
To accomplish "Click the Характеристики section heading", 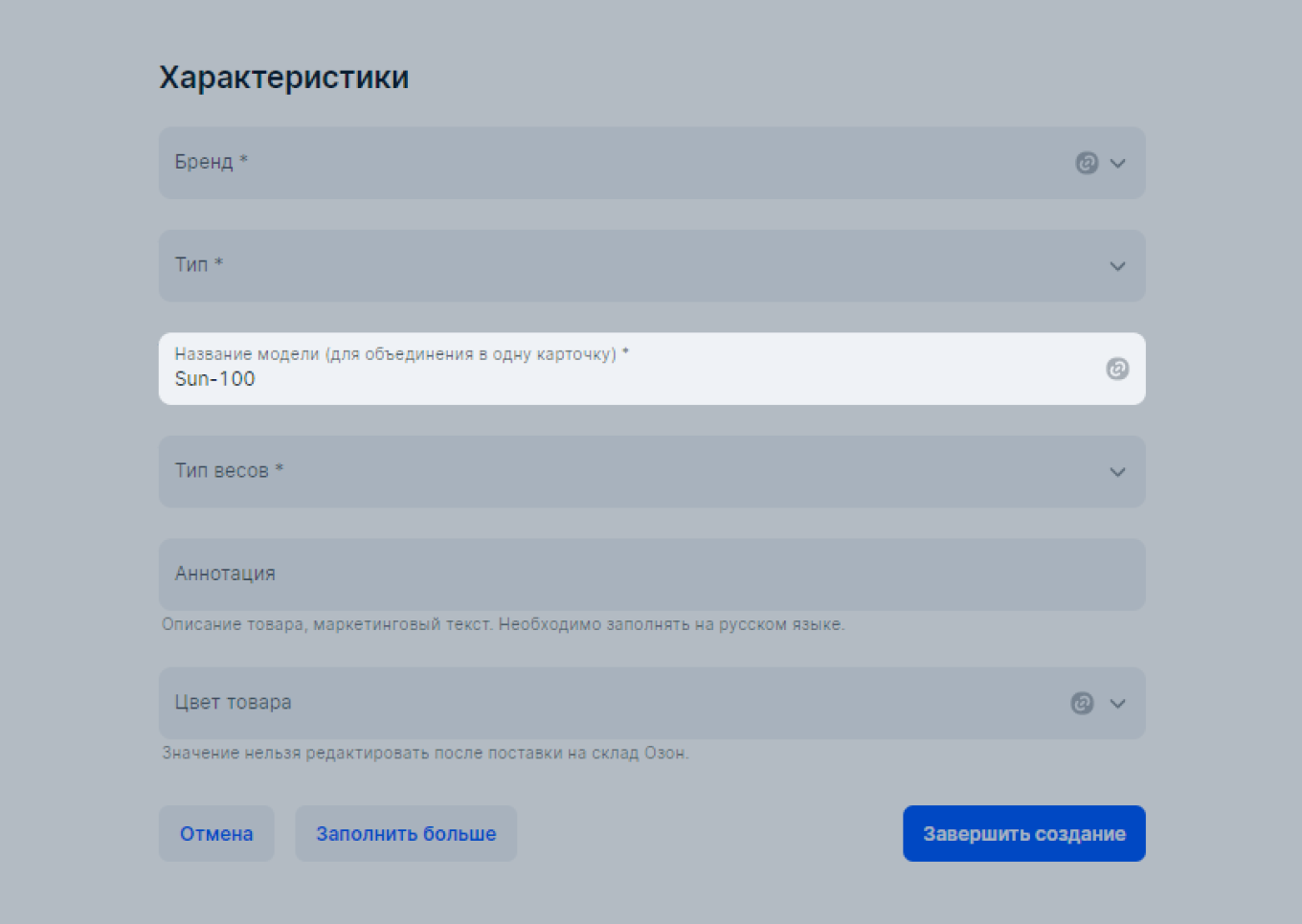I will point(284,77).
